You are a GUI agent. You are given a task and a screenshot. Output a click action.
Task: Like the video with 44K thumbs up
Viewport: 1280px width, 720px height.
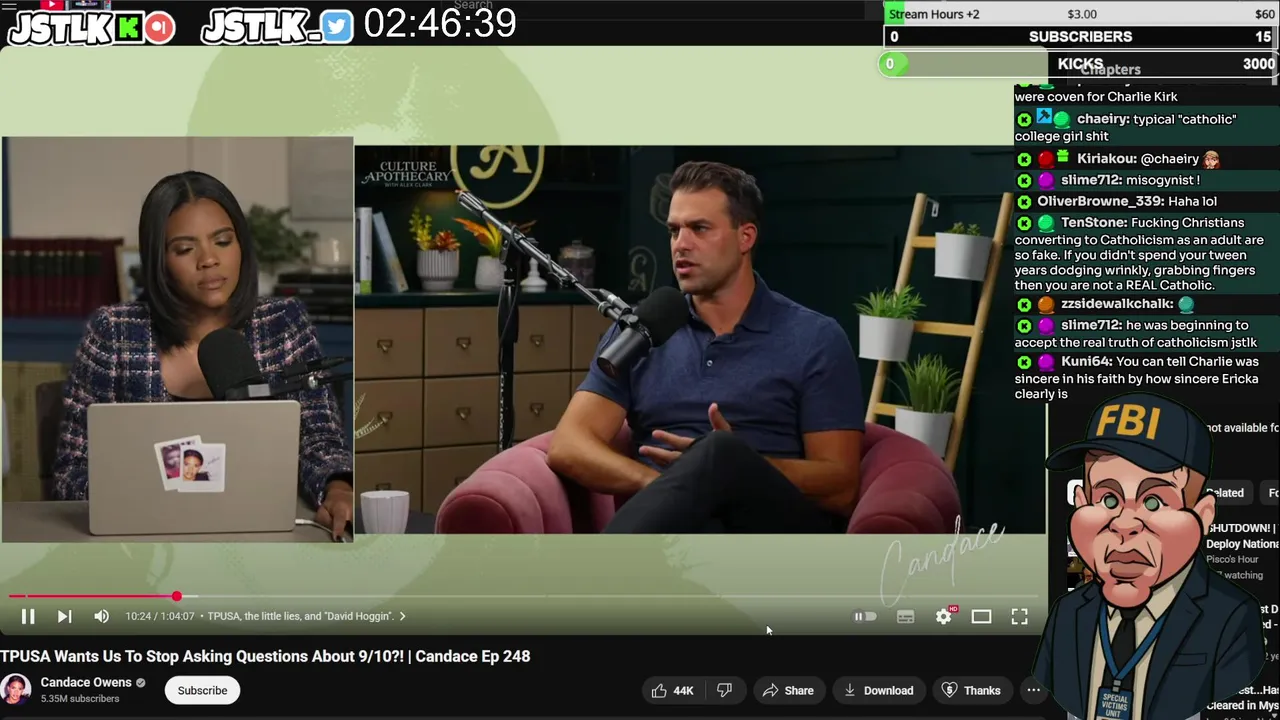[674, 690]
